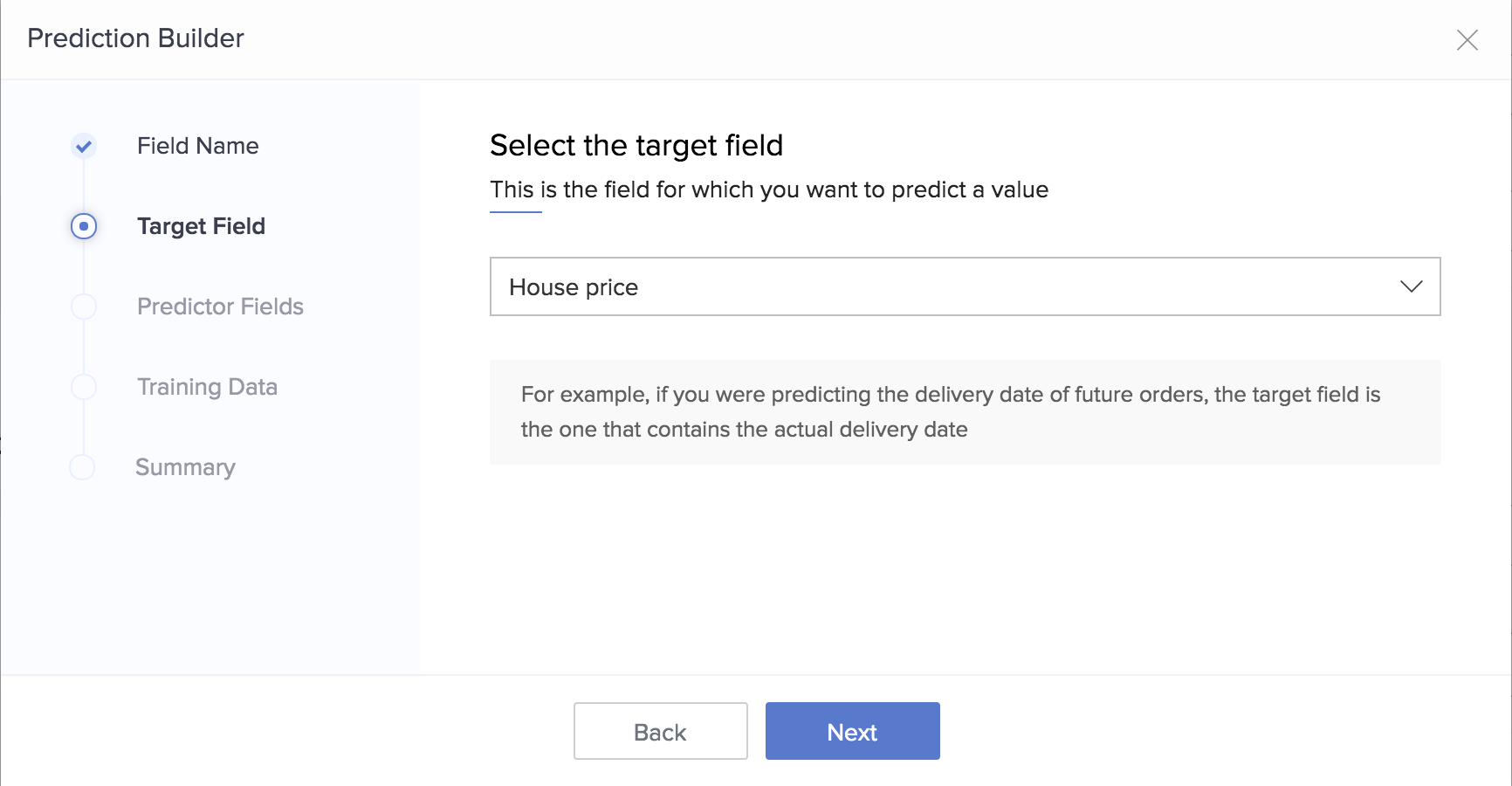This screenshot has width=1512, height=786.
Task: Open the House price target field combo box
Action: (966, 286)
